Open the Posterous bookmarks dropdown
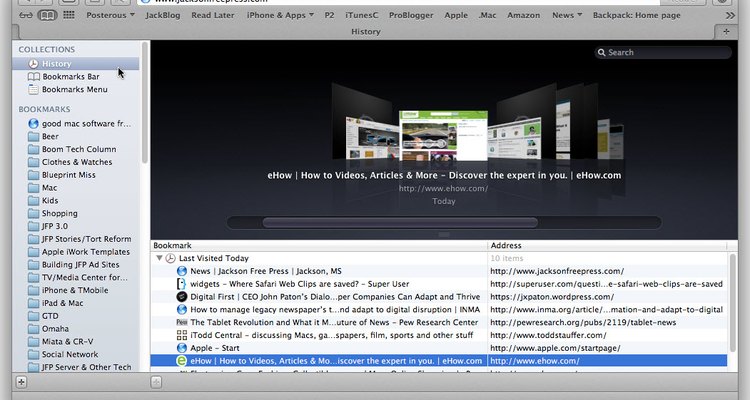The width and height of the screenshot is (750, 400). (110, 15)
